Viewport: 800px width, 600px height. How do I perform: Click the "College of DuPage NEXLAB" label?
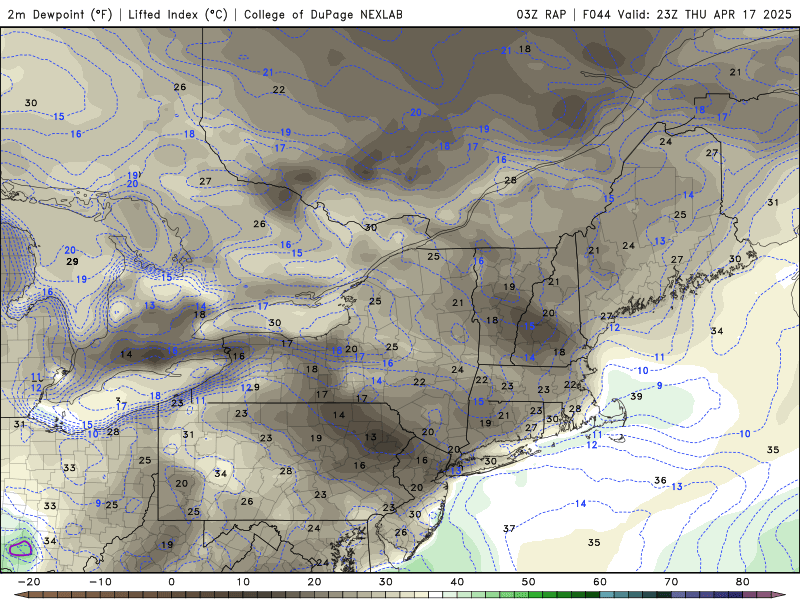point(323,14)
